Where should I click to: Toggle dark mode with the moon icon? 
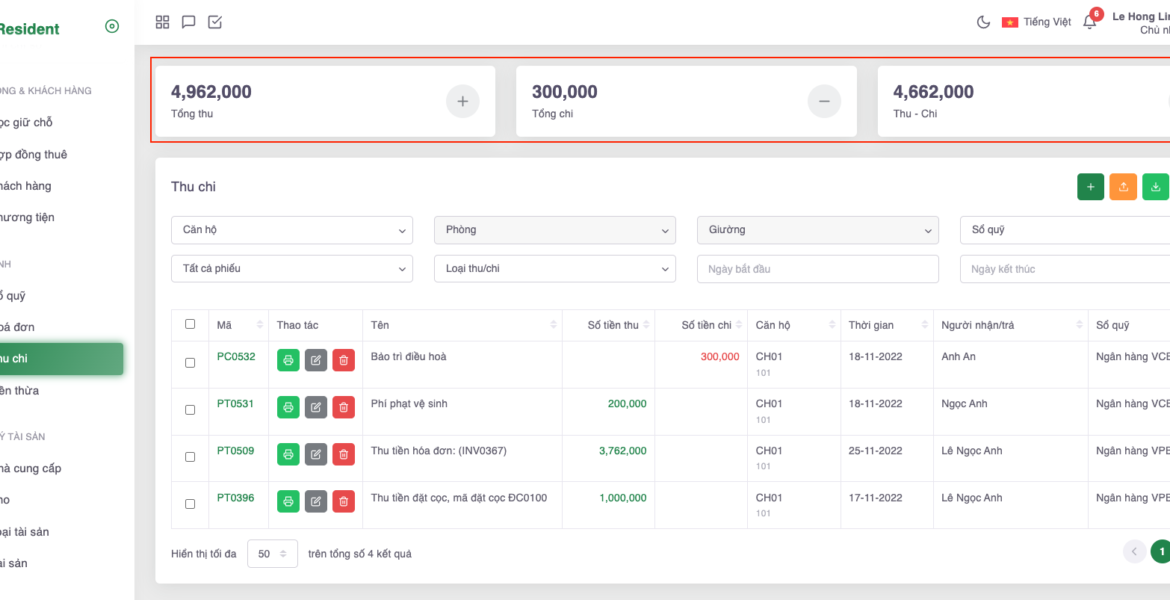pyautogui.click(x=983, y=22)
